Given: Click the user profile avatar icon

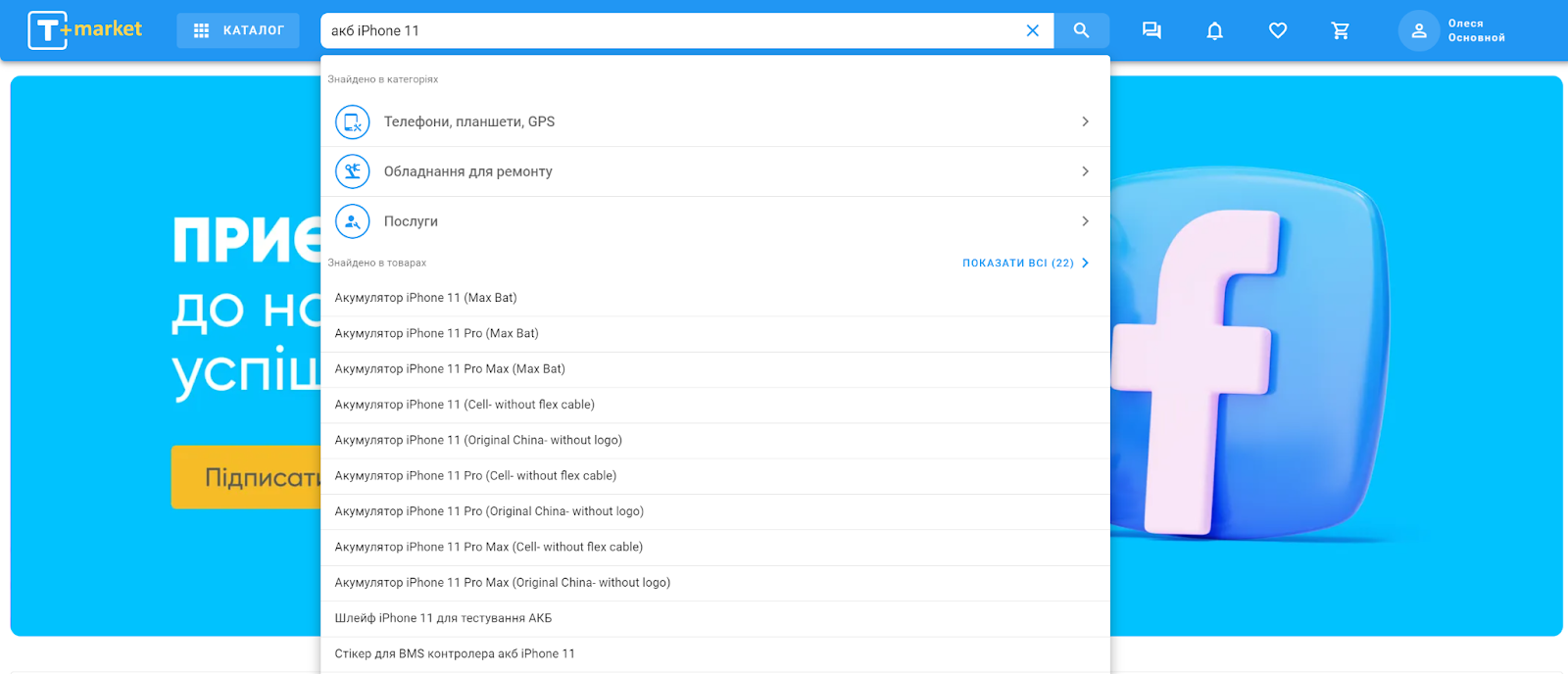Looking at the screenshot, I should (x=1418, y=30).
